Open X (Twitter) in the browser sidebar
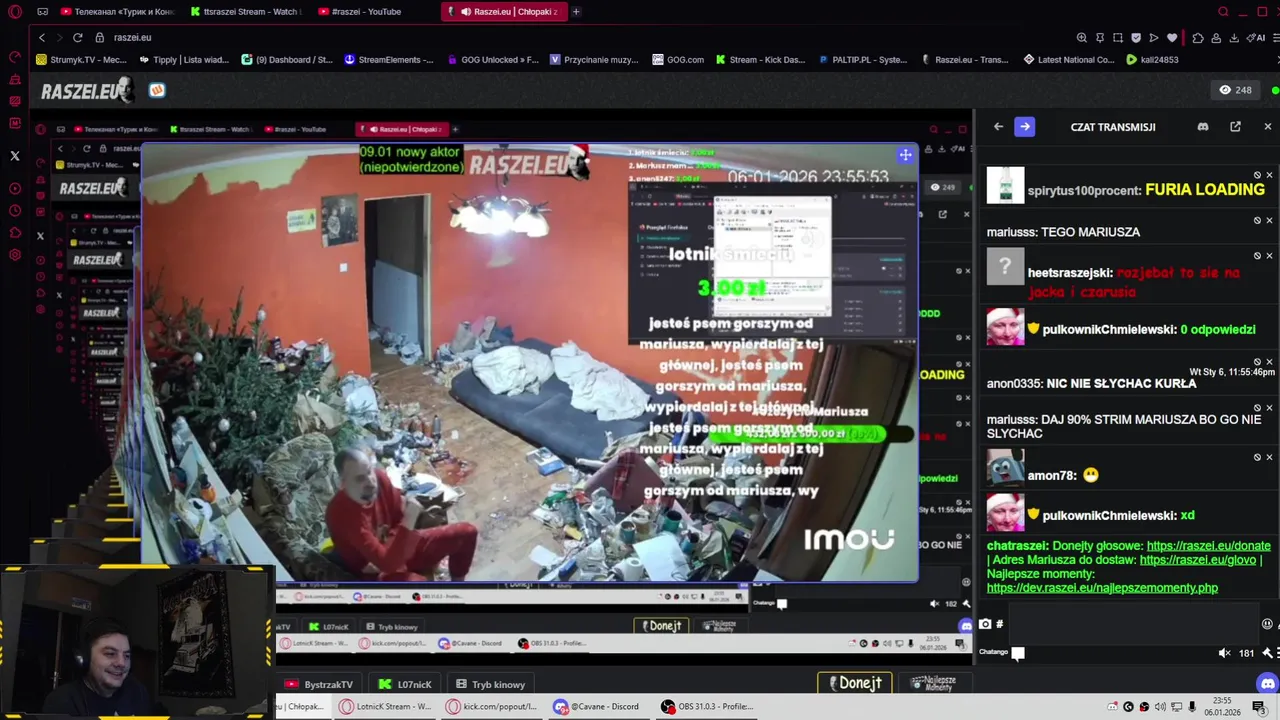This screenshot has width=1280, height=720. click(x=15, y=156)
